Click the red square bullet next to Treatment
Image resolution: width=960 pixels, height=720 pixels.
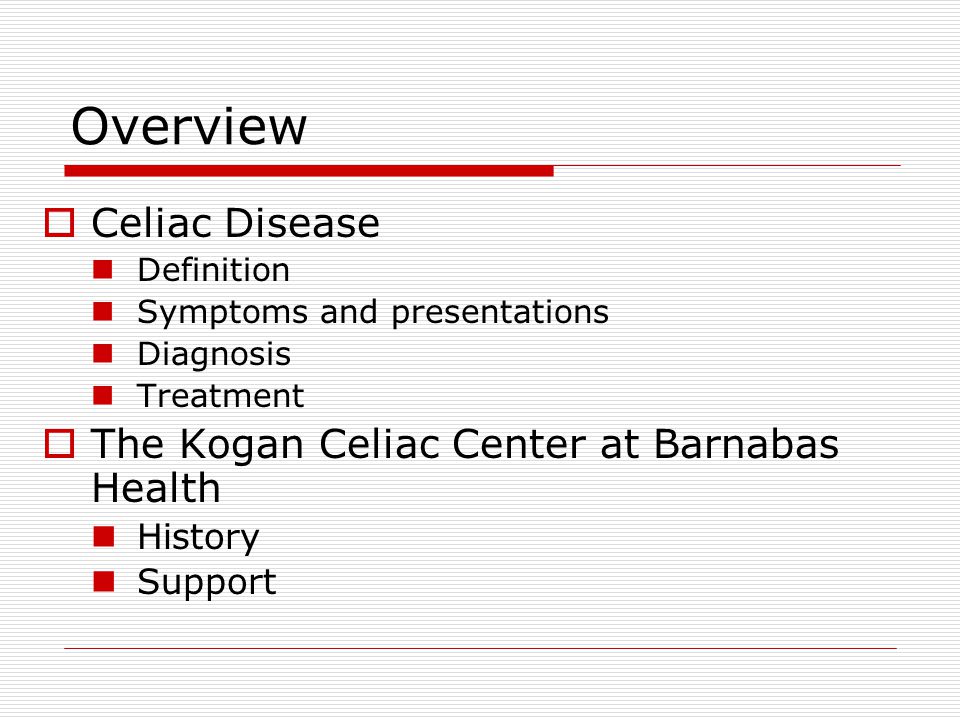point(103,396)
